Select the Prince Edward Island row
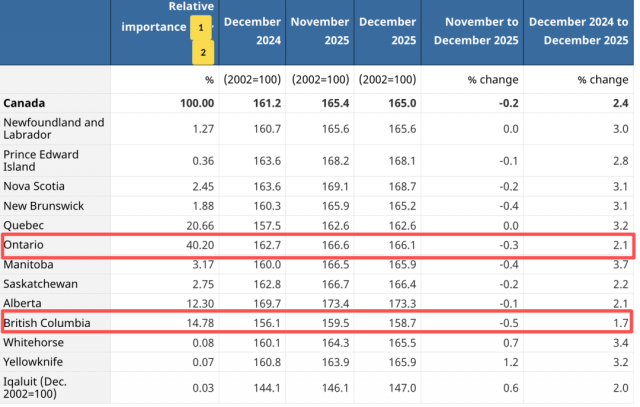This screenshot has height=407, width=640. tap(47, 162)
